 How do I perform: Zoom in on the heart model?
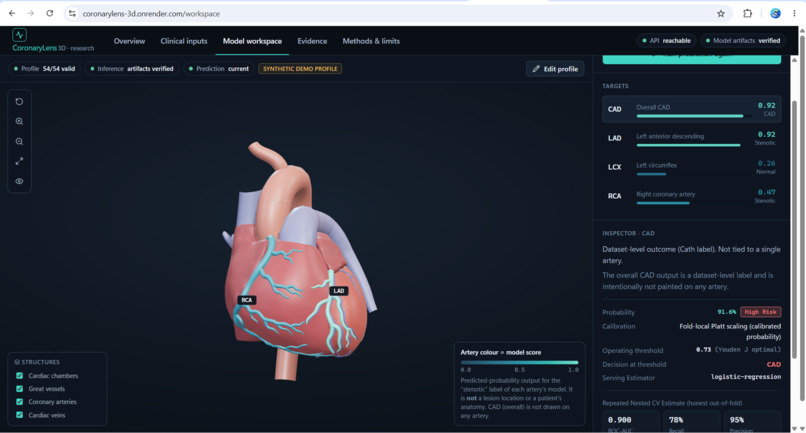19,121
